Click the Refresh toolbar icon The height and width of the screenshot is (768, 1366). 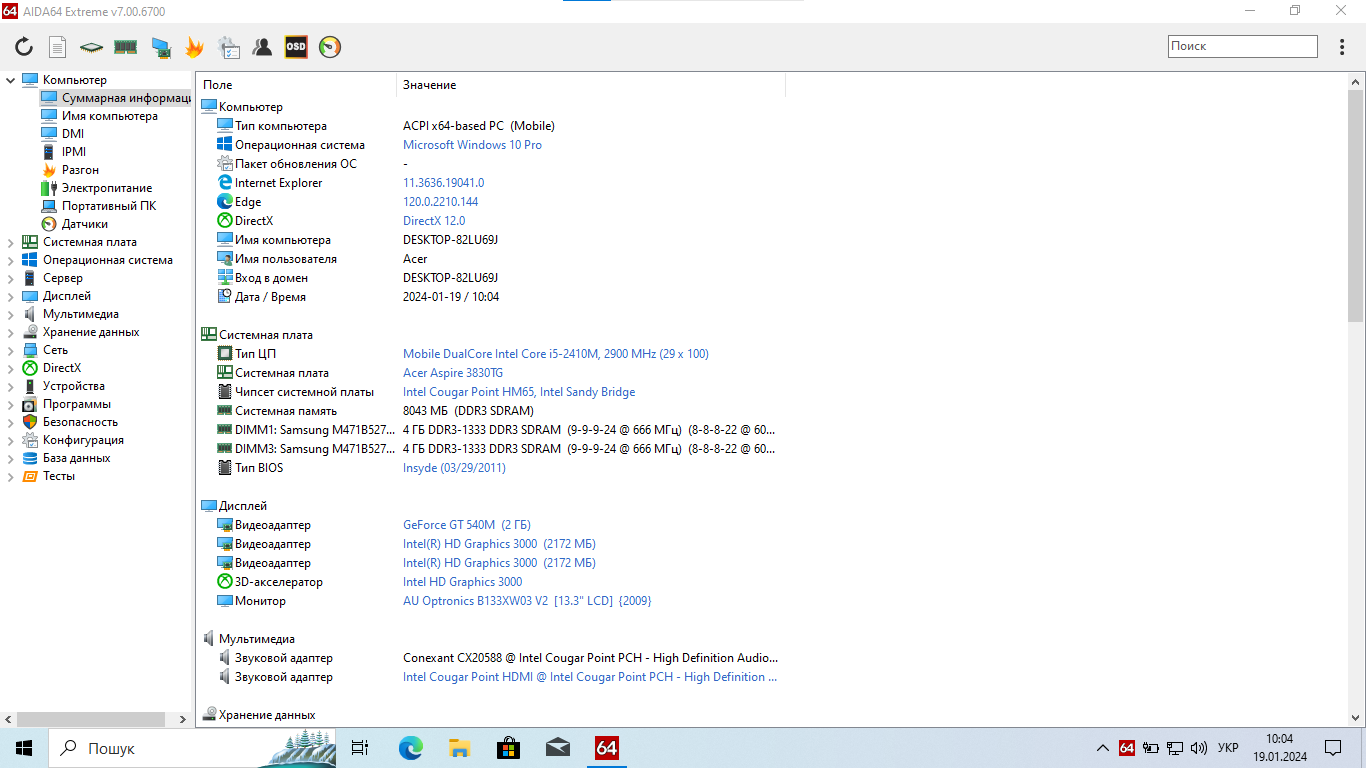24,47
